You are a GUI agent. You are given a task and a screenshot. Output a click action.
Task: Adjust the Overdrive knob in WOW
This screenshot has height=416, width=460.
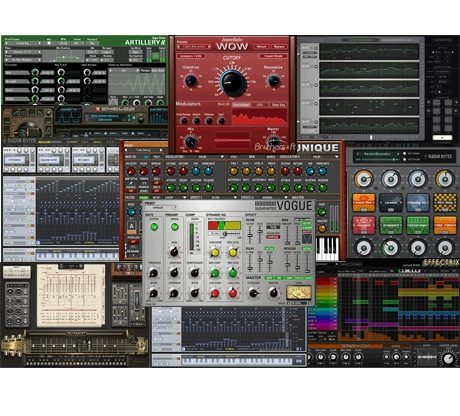click(x=191, y=81)
